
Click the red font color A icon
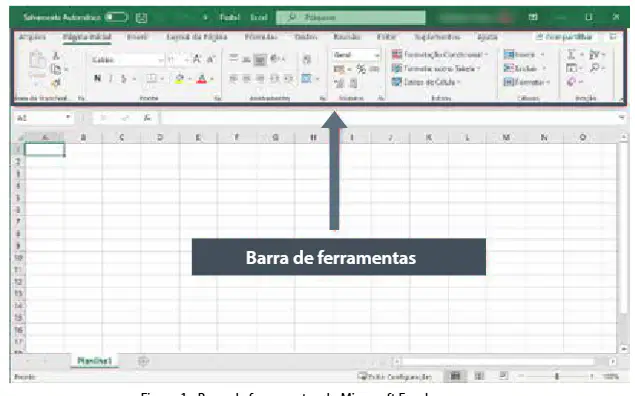tap(201, 79)
